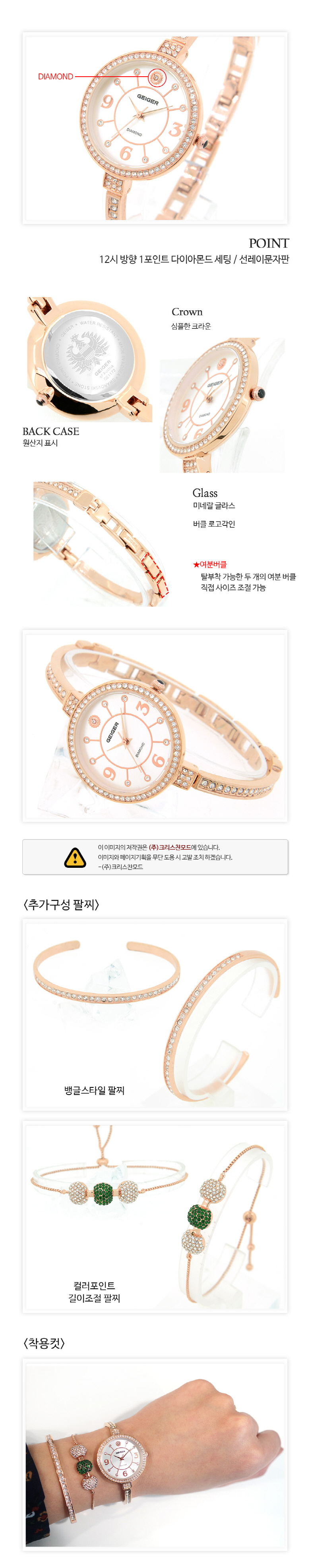Click the yellow warning triangle icon
This screenshot has height=1568, width=310.
(x=75, y=857)
